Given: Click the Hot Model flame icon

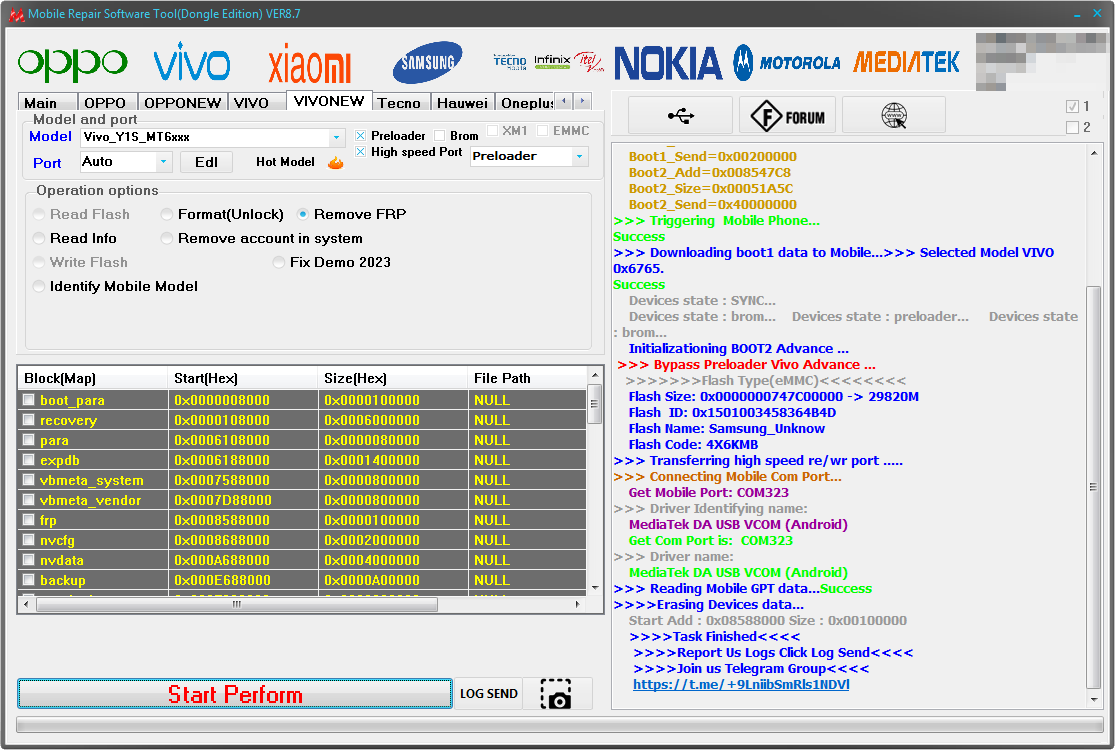Looking at the screenshot, I should (x=336, y=163).
